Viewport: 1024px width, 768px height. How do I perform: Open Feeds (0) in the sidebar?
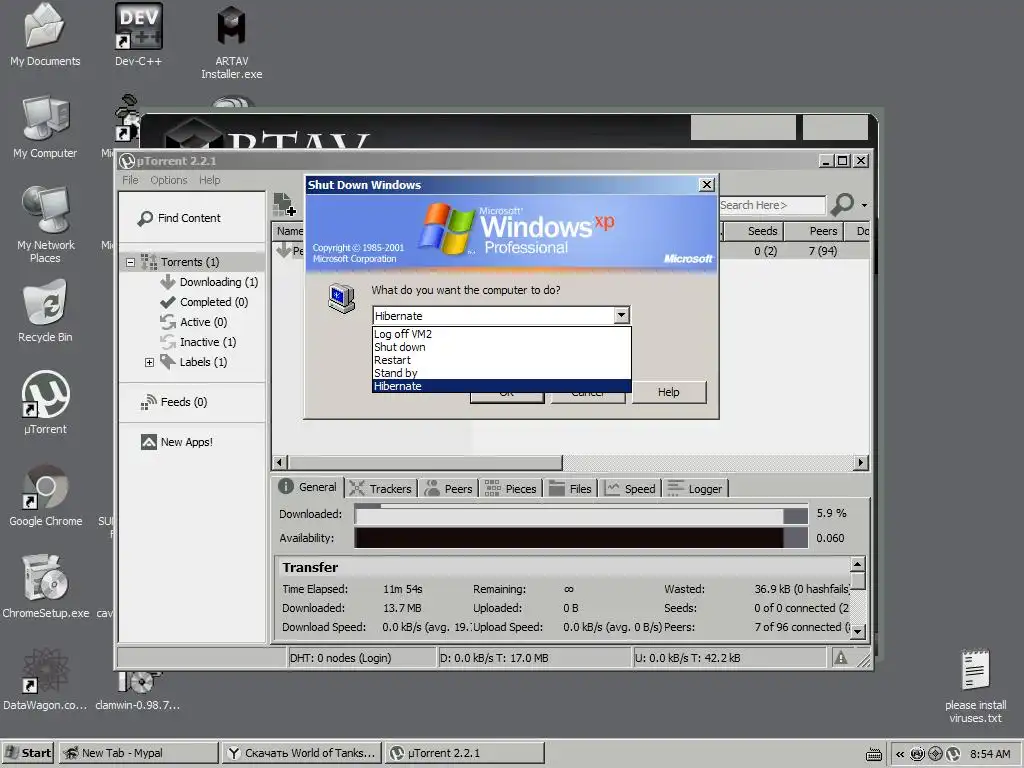coord(174,402)
